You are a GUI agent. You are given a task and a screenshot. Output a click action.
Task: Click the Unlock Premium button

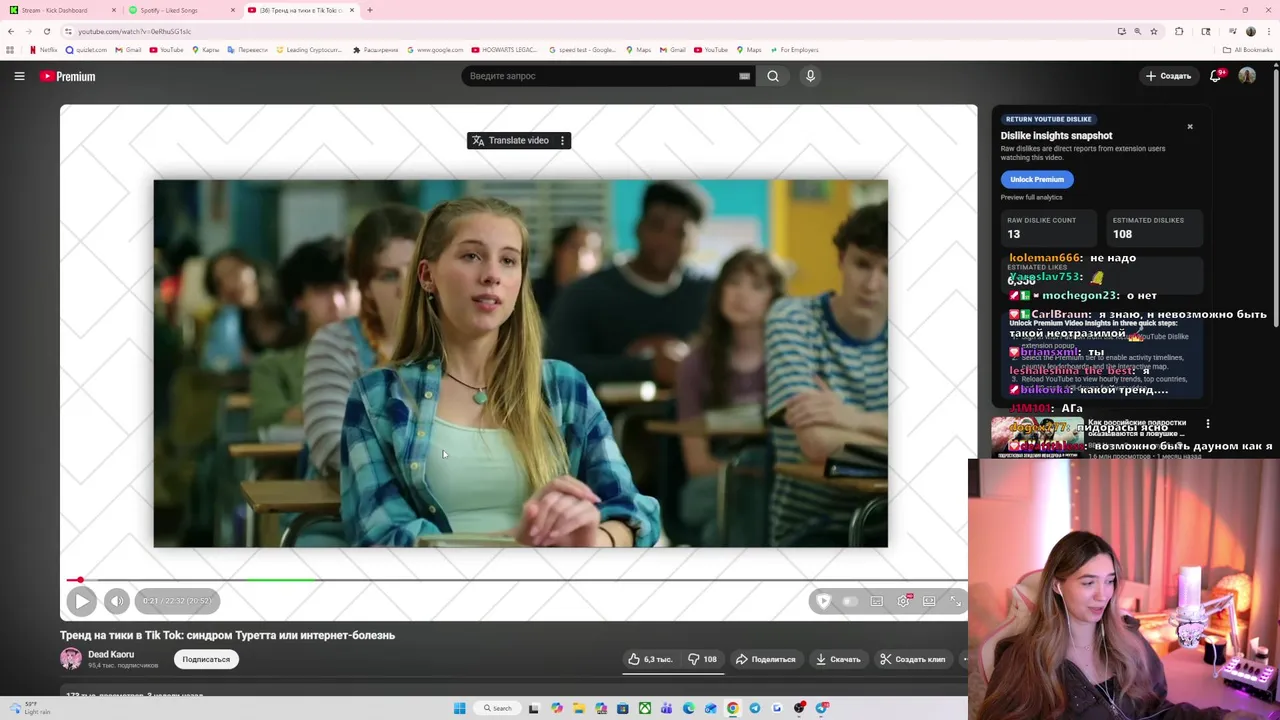(x=1037, y=179)
